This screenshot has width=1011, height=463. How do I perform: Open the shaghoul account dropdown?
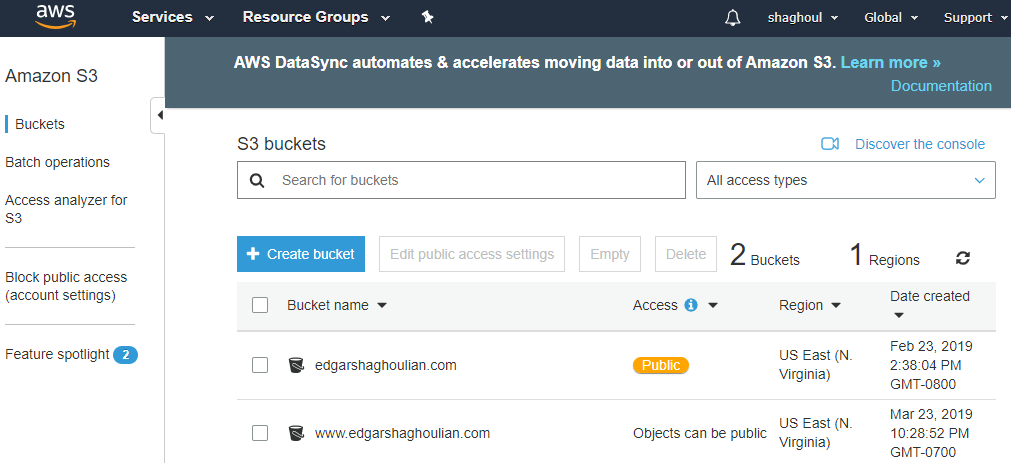click(x=803, y=18)
